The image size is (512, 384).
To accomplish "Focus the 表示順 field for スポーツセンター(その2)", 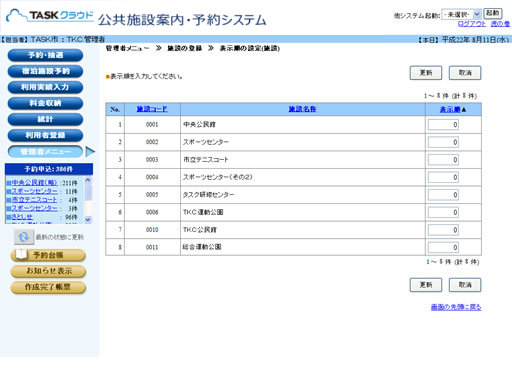I will coord(443,177).
